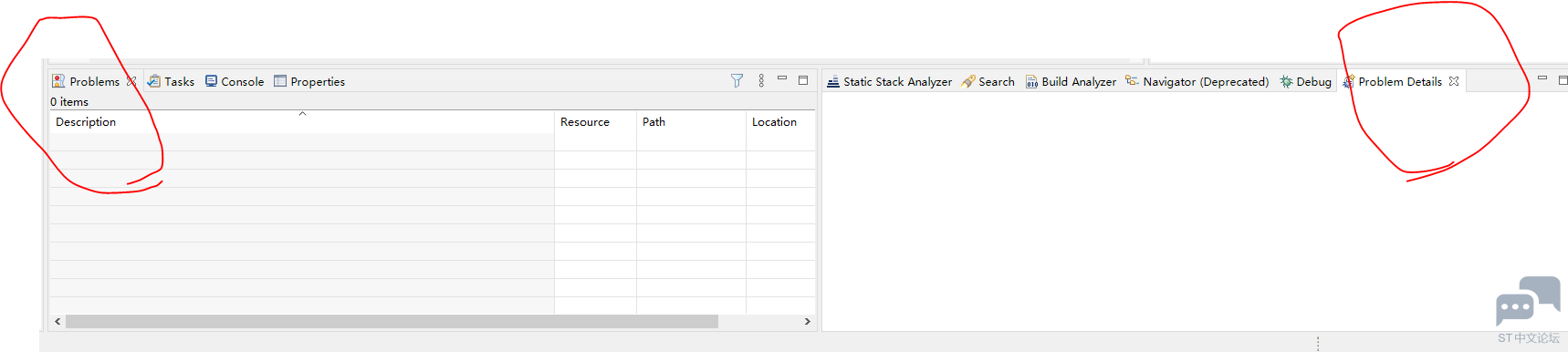
Task: Maximize the Problem Details panel
Action: 1563,80
